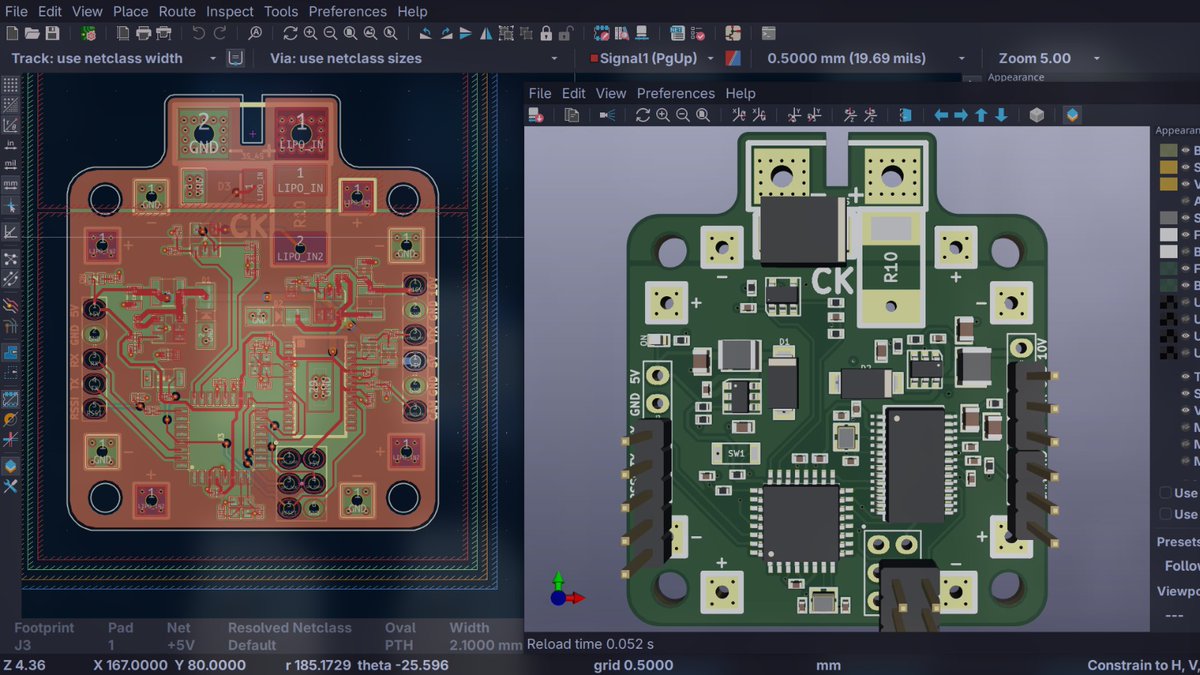Rotate selection counterclockwise in PCB toolbar
Image resolution: width=1200 pixels, height=675 pixels.
(x=425, y=33)
